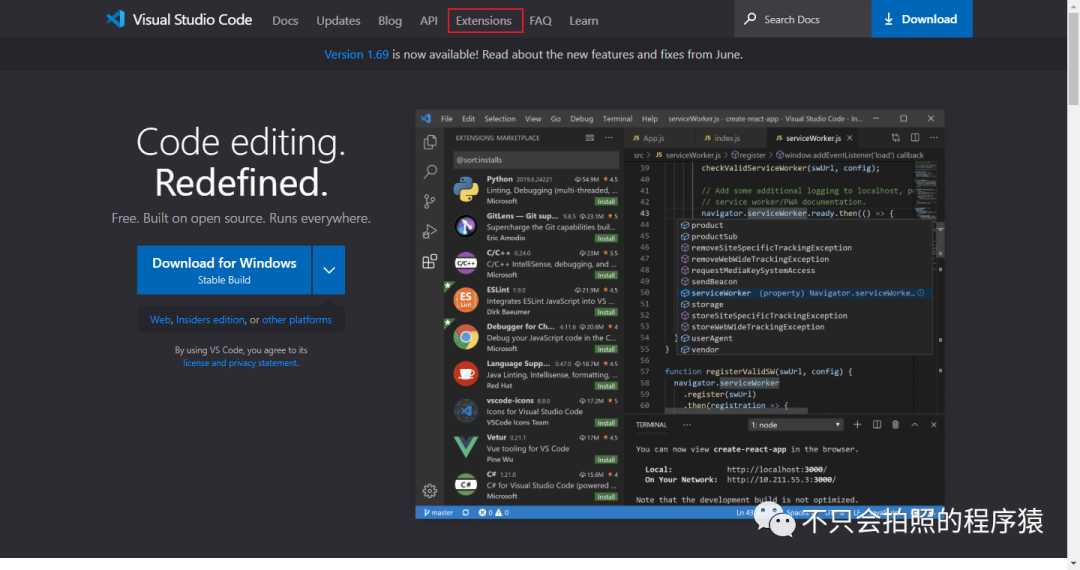Click the magnifier icon in Search Docs
Image resolution: width=1080 pixels, height=570 pixels.
[750, 19]
